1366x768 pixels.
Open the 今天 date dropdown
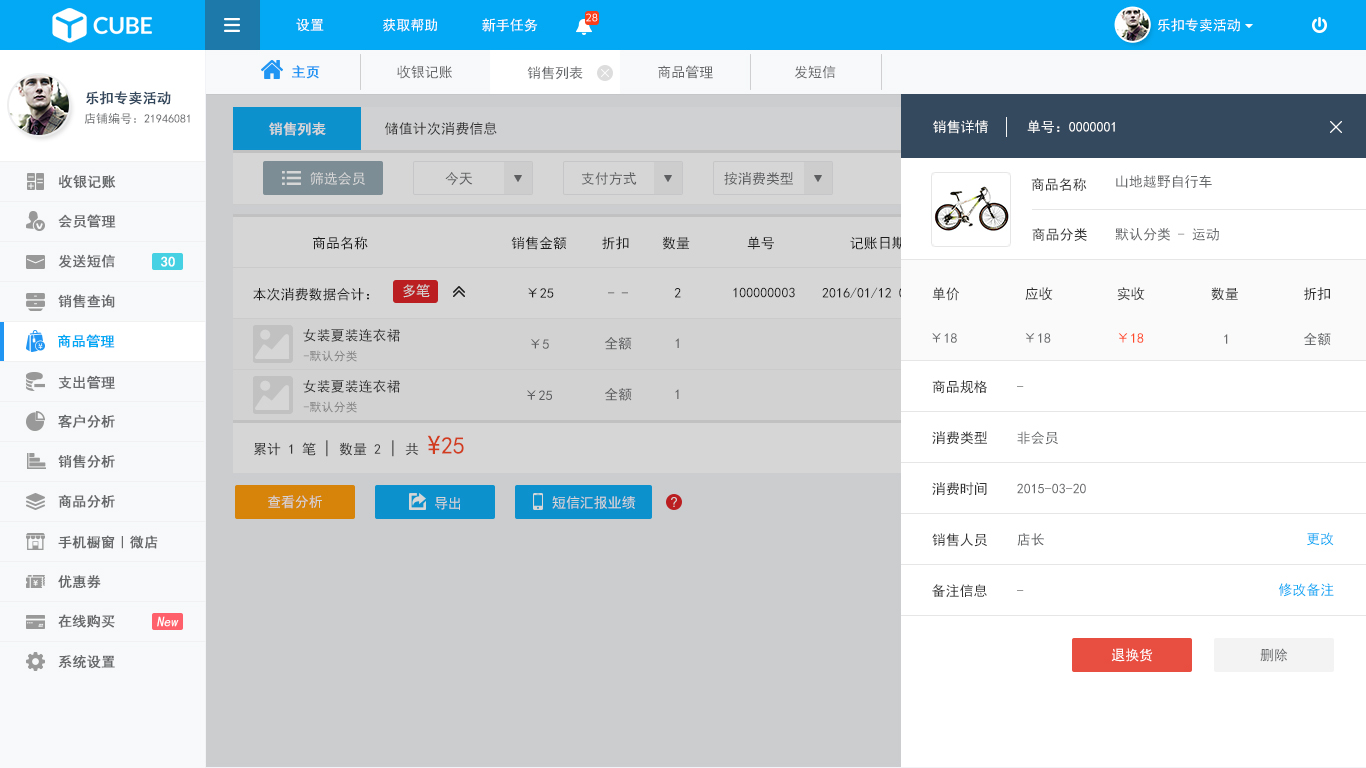click(473, 178)
